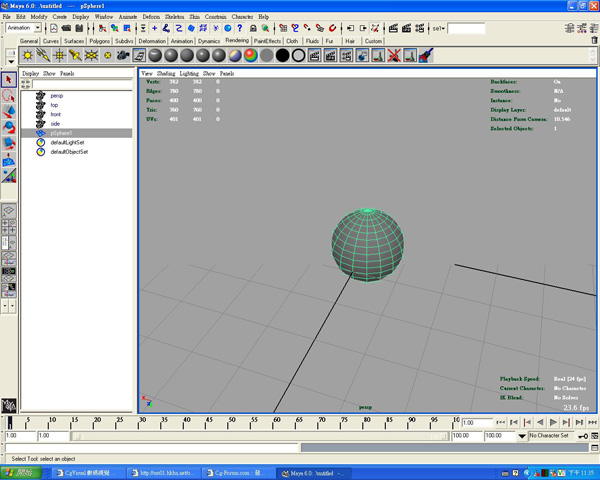Toggle the Tool Settings display button
Screen dimensions: 600x480
(582, 28)
